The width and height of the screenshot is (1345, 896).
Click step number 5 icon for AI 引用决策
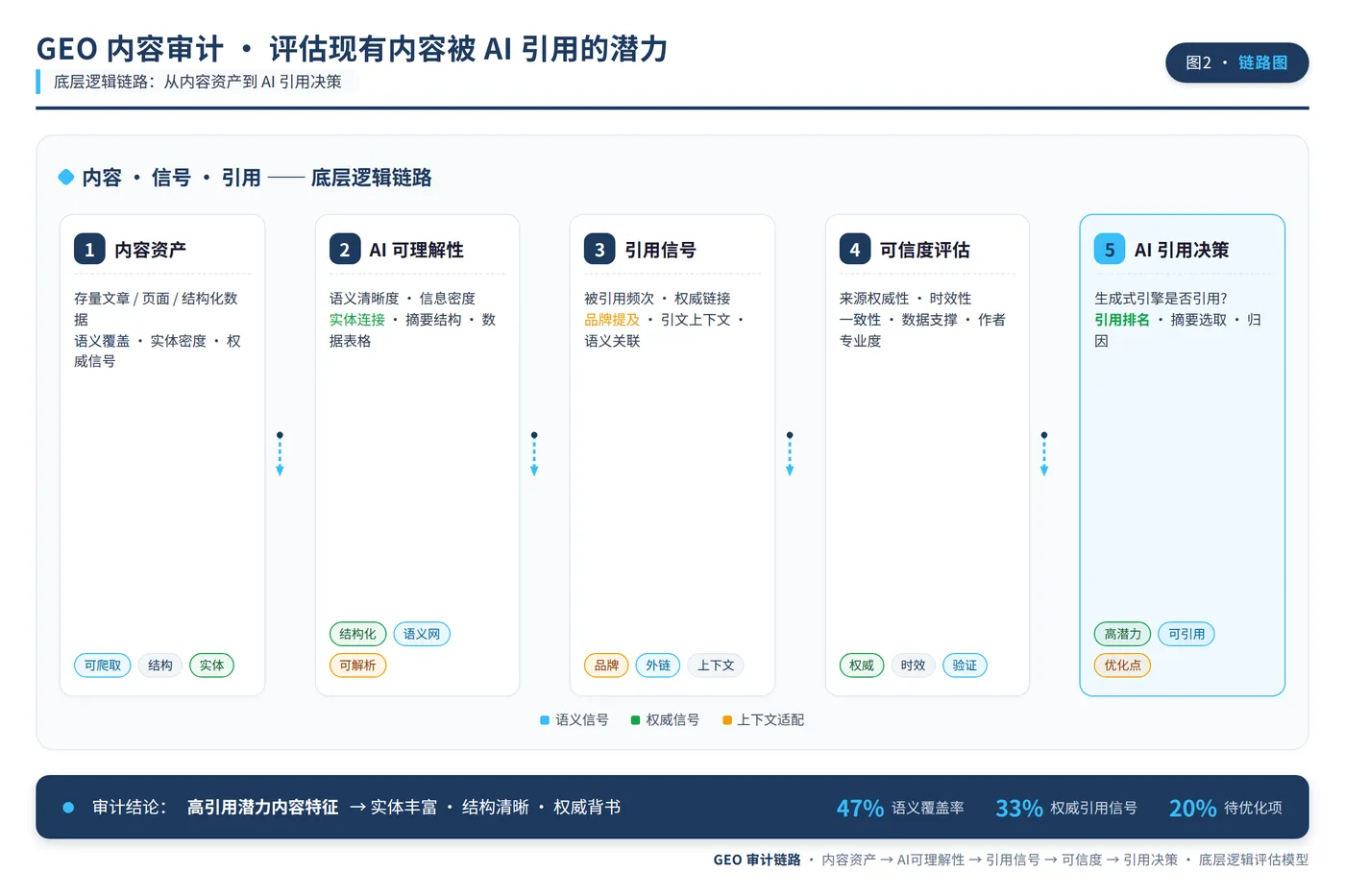coord(1110,250)
